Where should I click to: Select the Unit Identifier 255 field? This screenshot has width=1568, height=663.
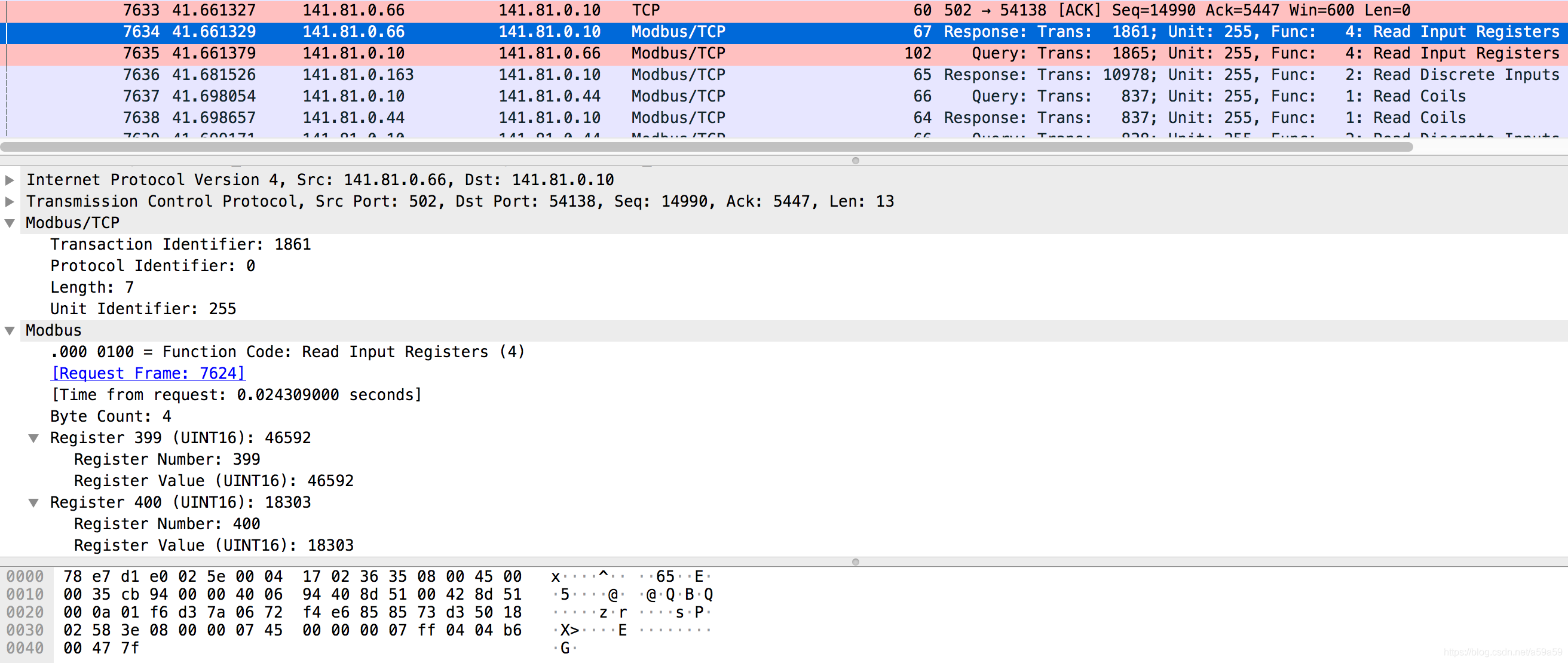coord(143,309)
